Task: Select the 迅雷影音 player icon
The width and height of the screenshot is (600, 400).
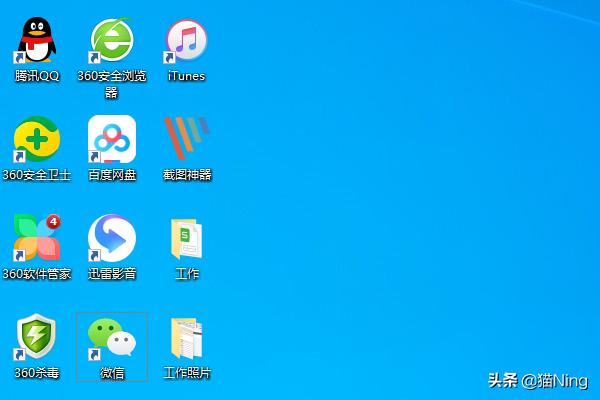Action: pyautogui.click(x=112, y=238)
